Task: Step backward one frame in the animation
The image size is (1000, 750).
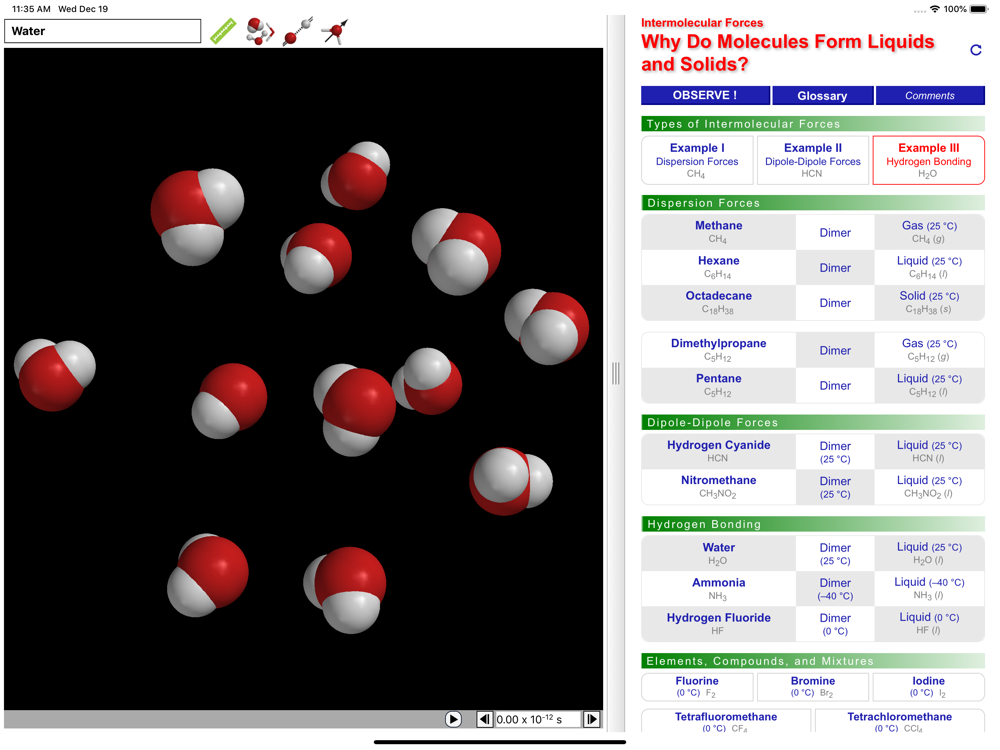Action: (484, 719)
